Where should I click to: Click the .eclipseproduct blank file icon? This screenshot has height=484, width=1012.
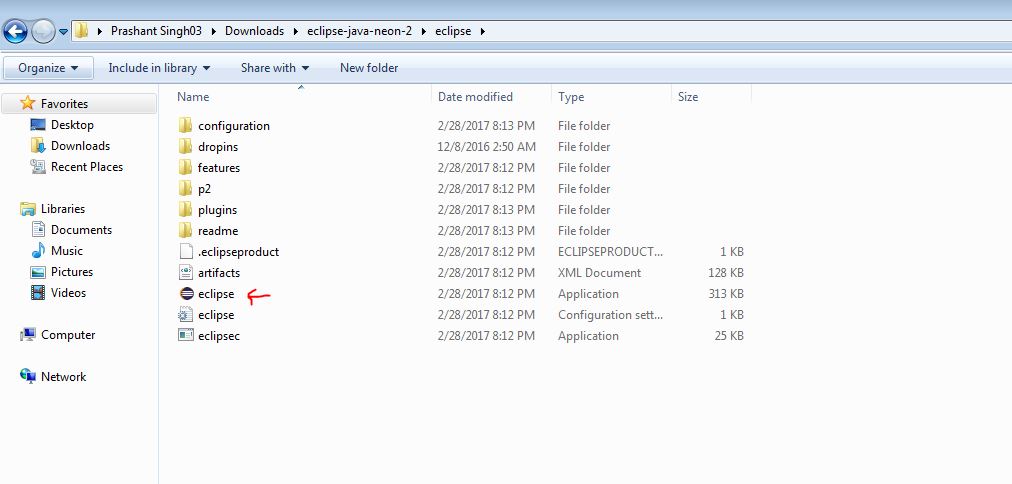tap(186, 251)
